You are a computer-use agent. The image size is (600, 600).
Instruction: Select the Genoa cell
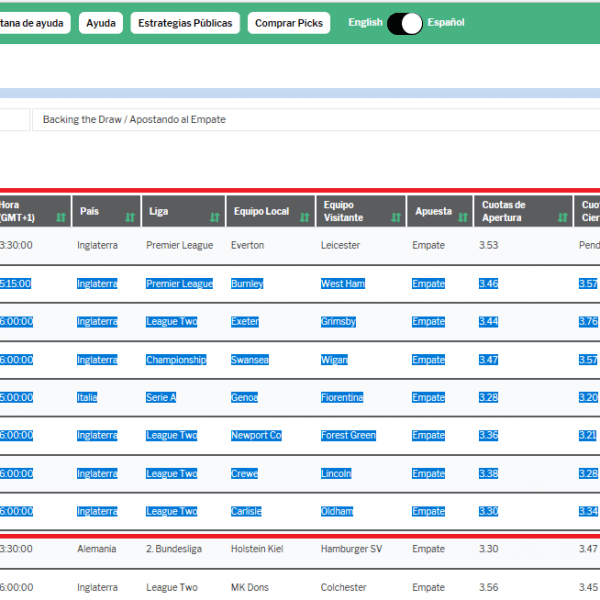(x=245, y=398)
